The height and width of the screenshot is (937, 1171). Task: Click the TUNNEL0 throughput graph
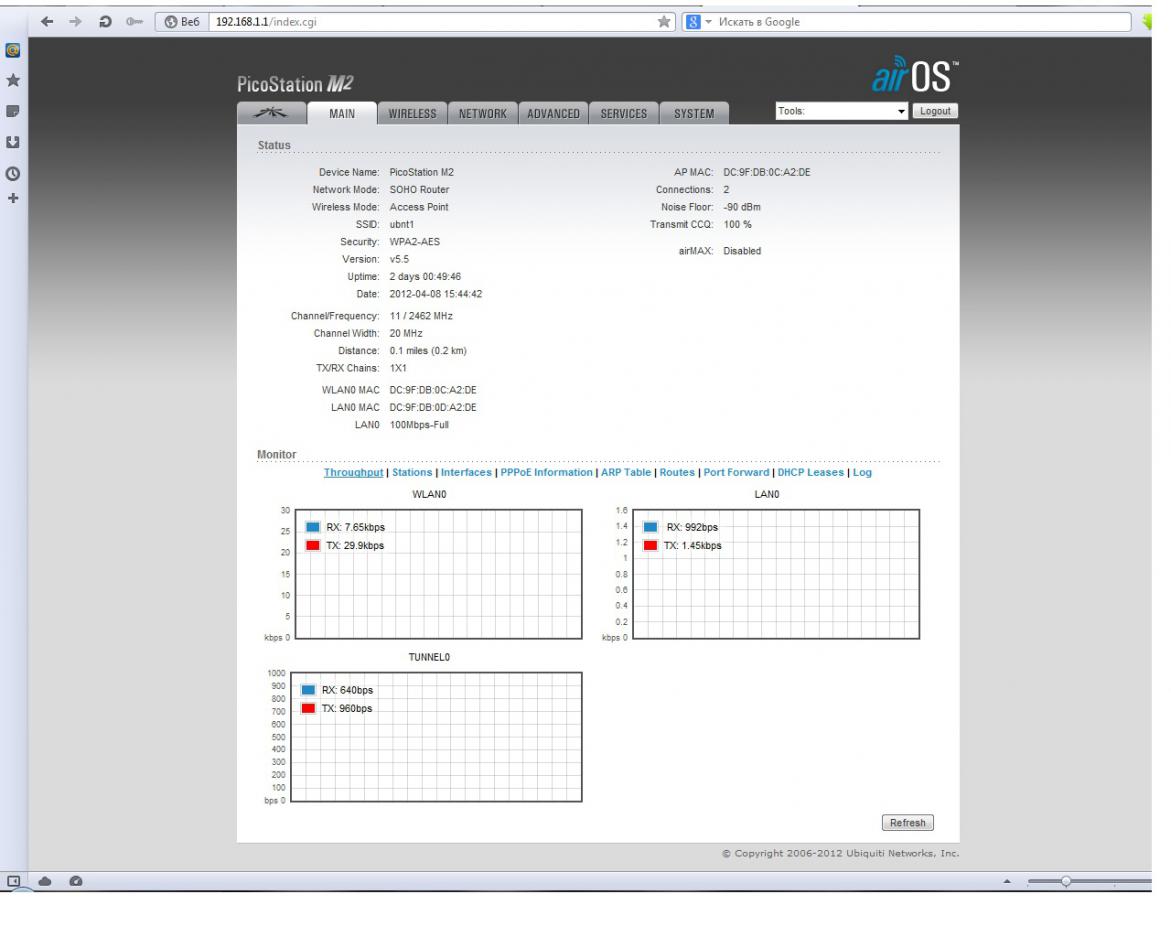(436, 738)
